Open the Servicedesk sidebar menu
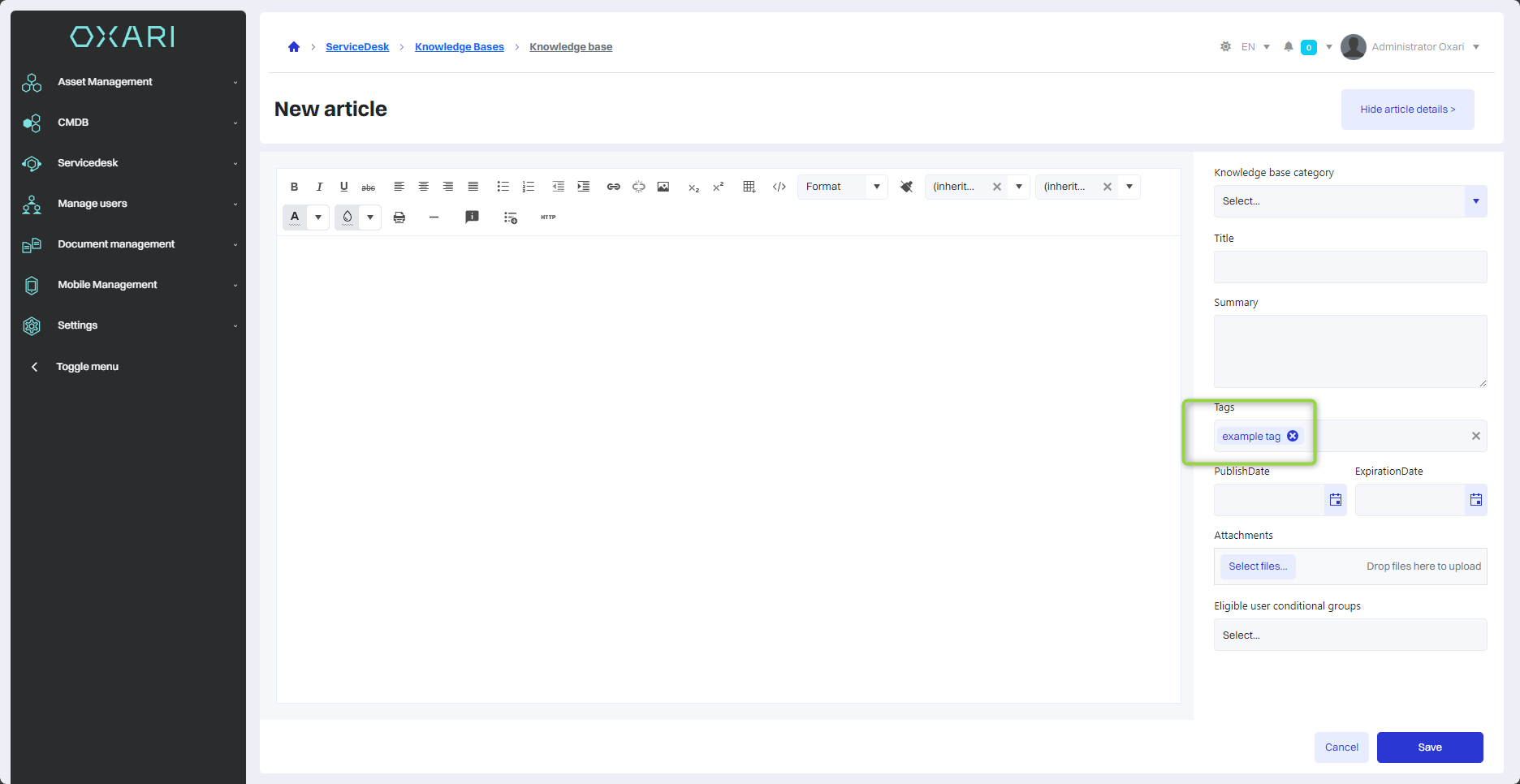1520x784 pixels. (x=130, y=163)
